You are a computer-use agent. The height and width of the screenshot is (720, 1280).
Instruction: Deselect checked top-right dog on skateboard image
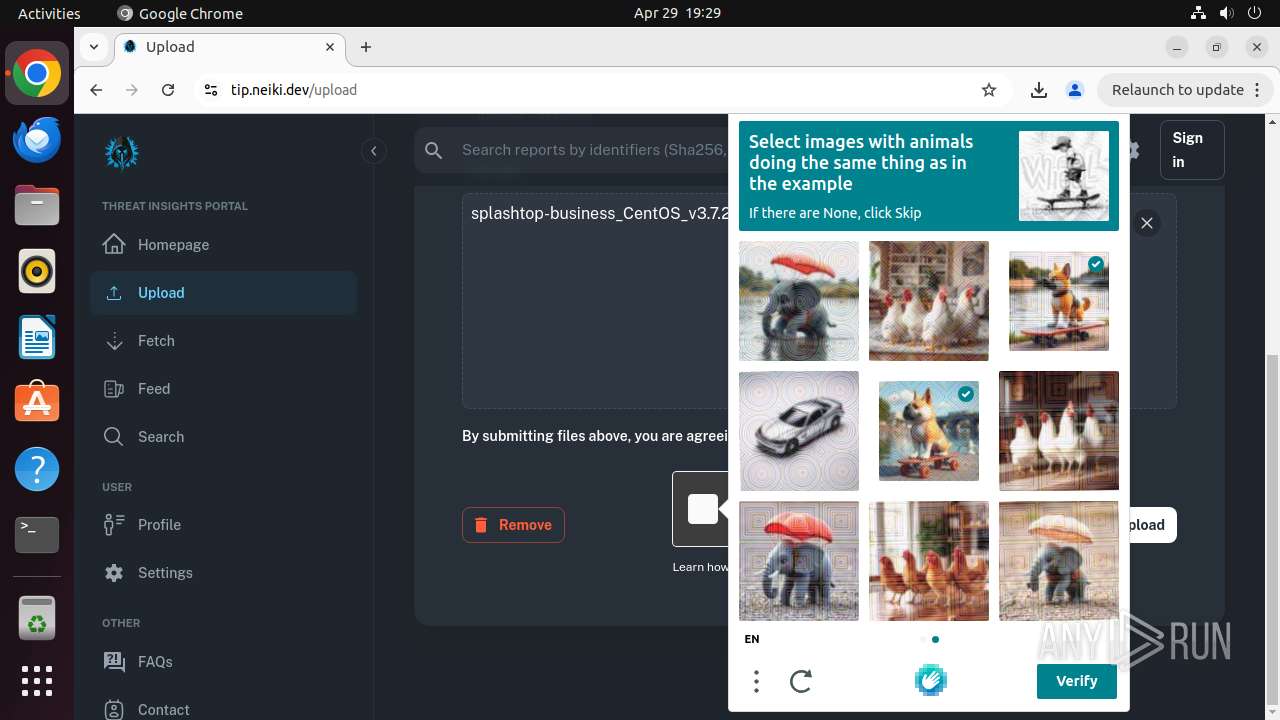pyautogui.click(x=1059, y=301)
